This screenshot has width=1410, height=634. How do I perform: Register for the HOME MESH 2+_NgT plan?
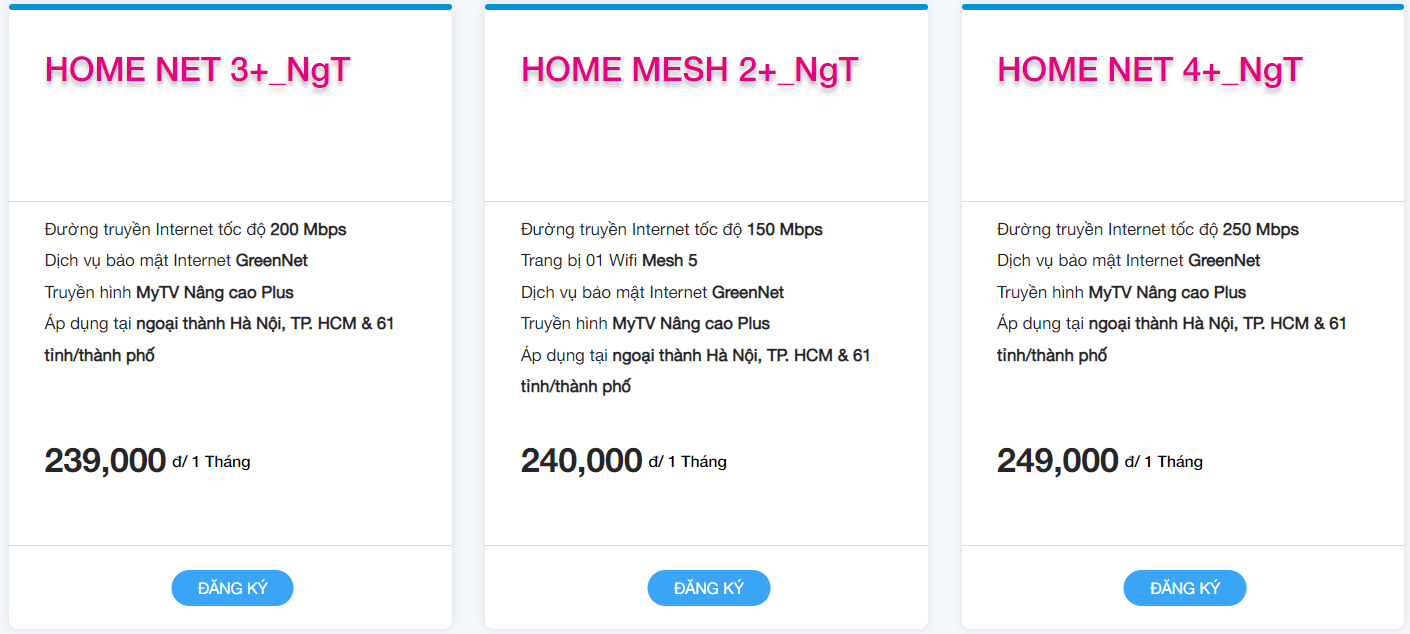pyautogui.click(x=708, y=588)
